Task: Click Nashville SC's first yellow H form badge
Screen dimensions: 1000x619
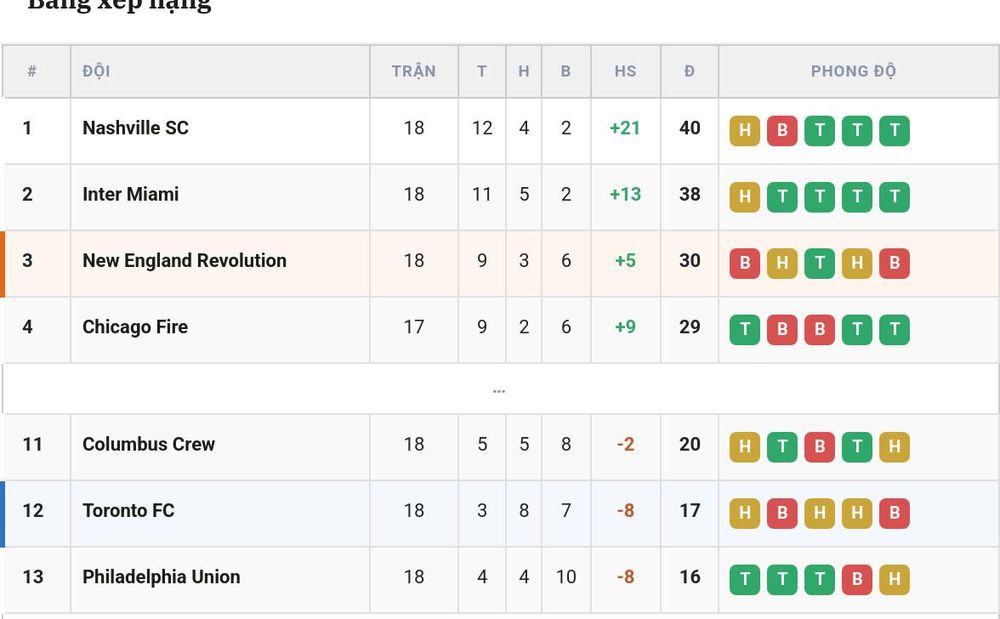Action: 744,131
